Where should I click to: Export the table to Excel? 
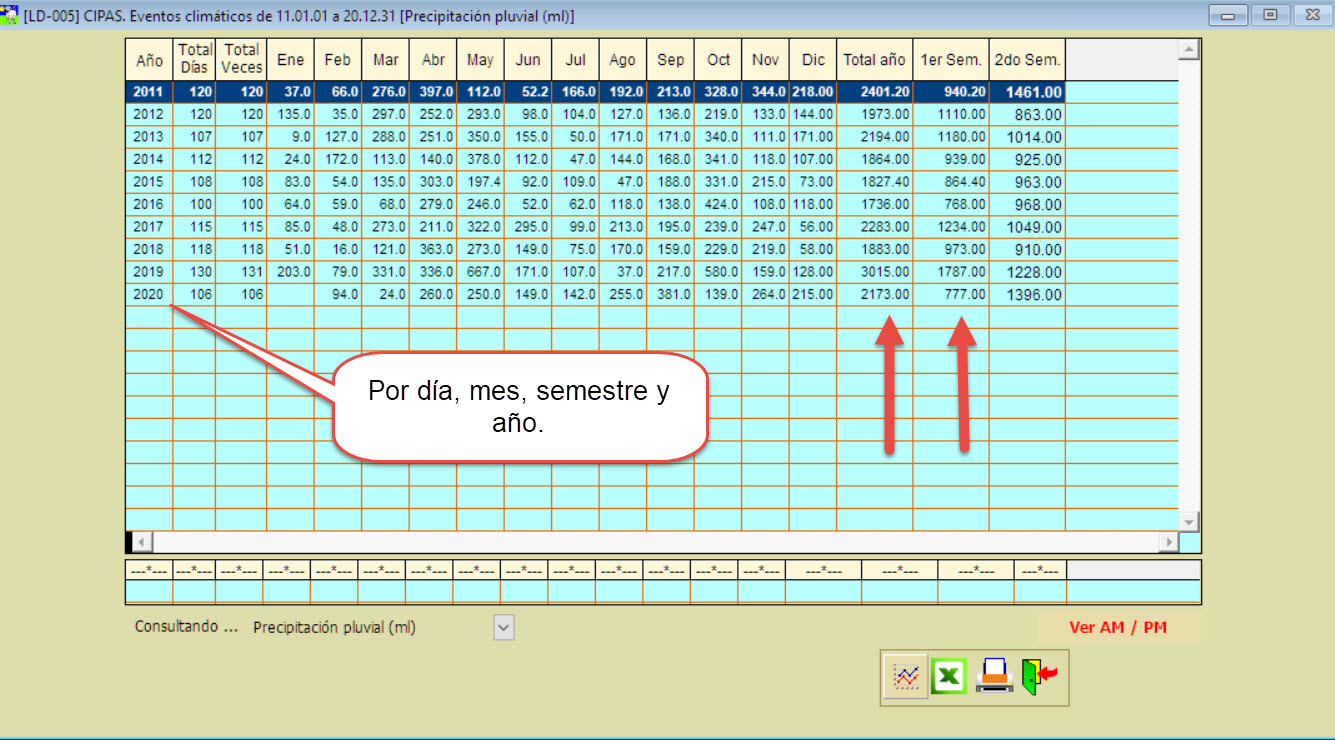tap(949, 676)
